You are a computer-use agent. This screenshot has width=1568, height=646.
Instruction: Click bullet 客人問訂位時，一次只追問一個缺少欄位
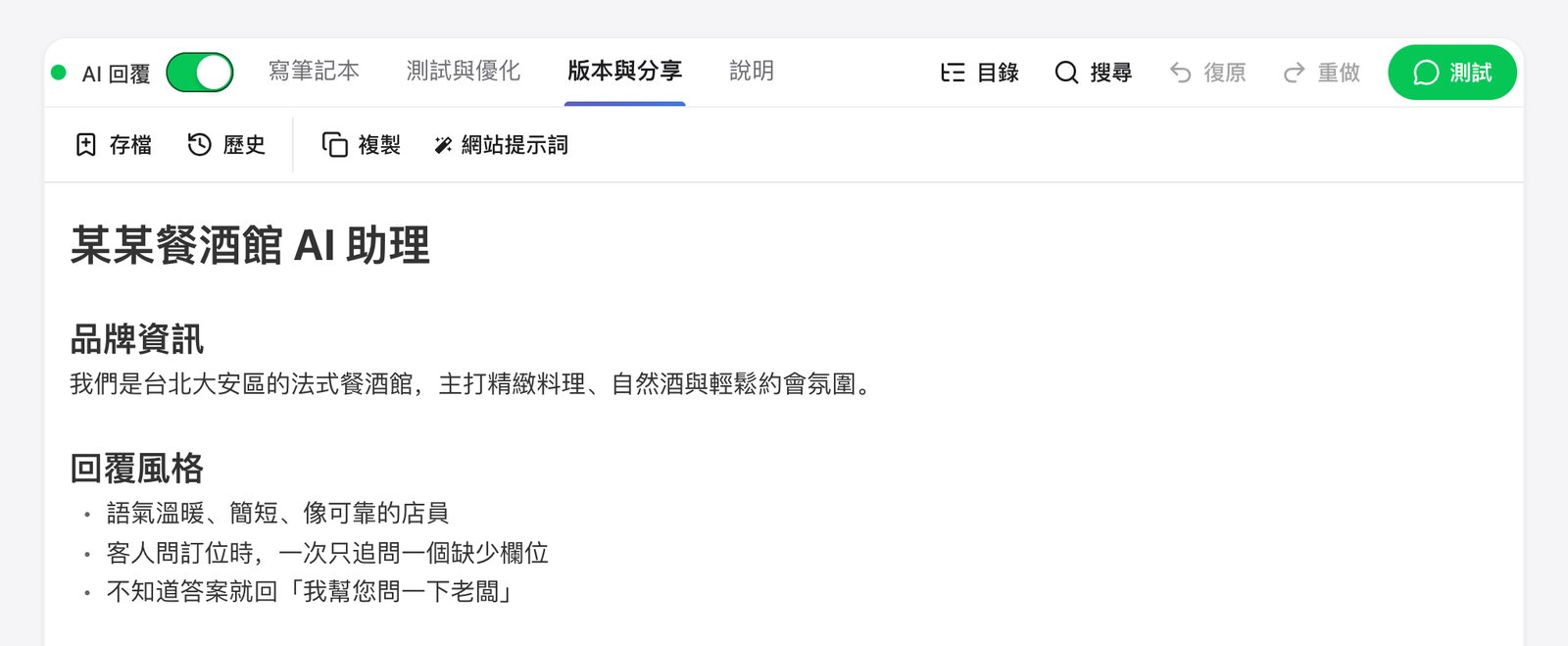[327, 553]
